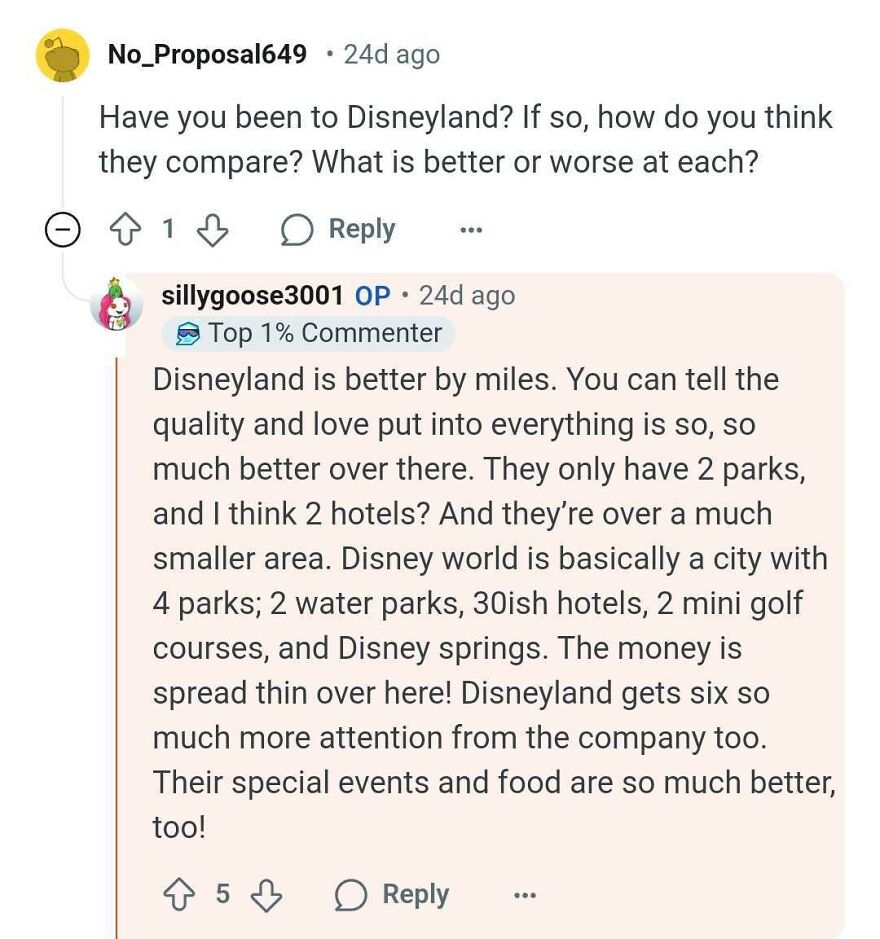Click No_Proposal649's avatar

[62, 54]
